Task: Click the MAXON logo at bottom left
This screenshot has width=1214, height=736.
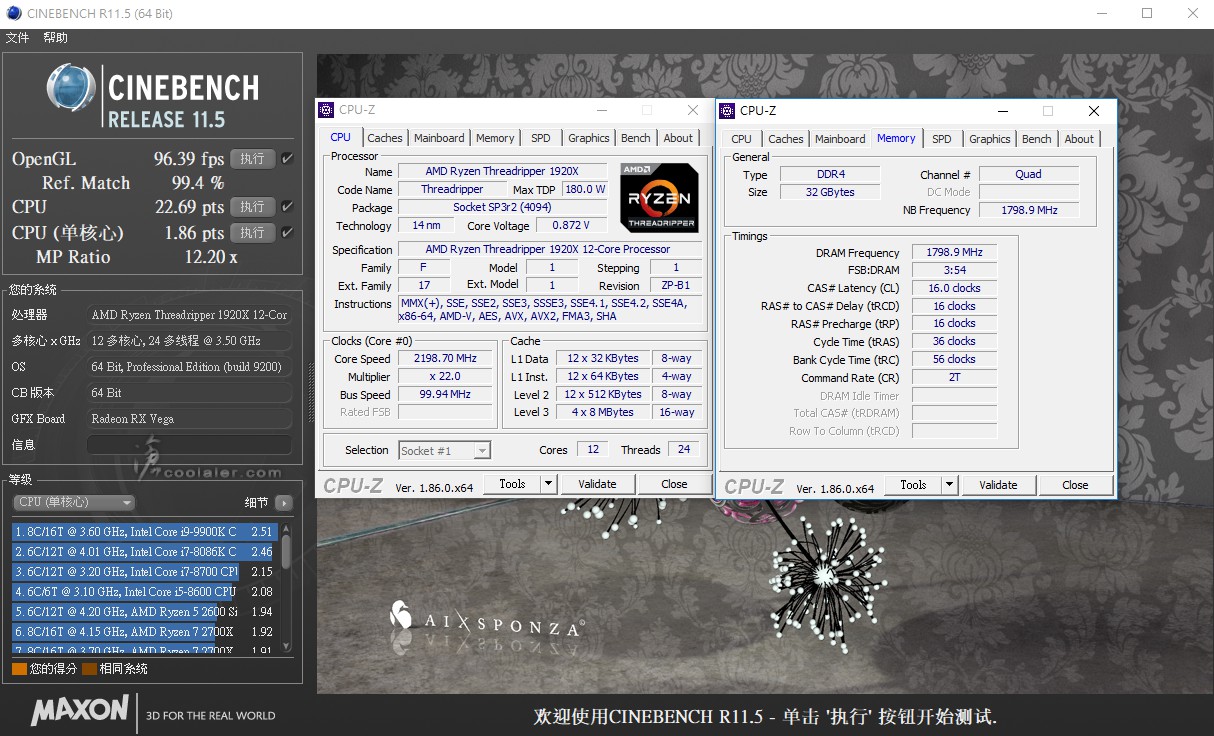Action: click(80, 711)
